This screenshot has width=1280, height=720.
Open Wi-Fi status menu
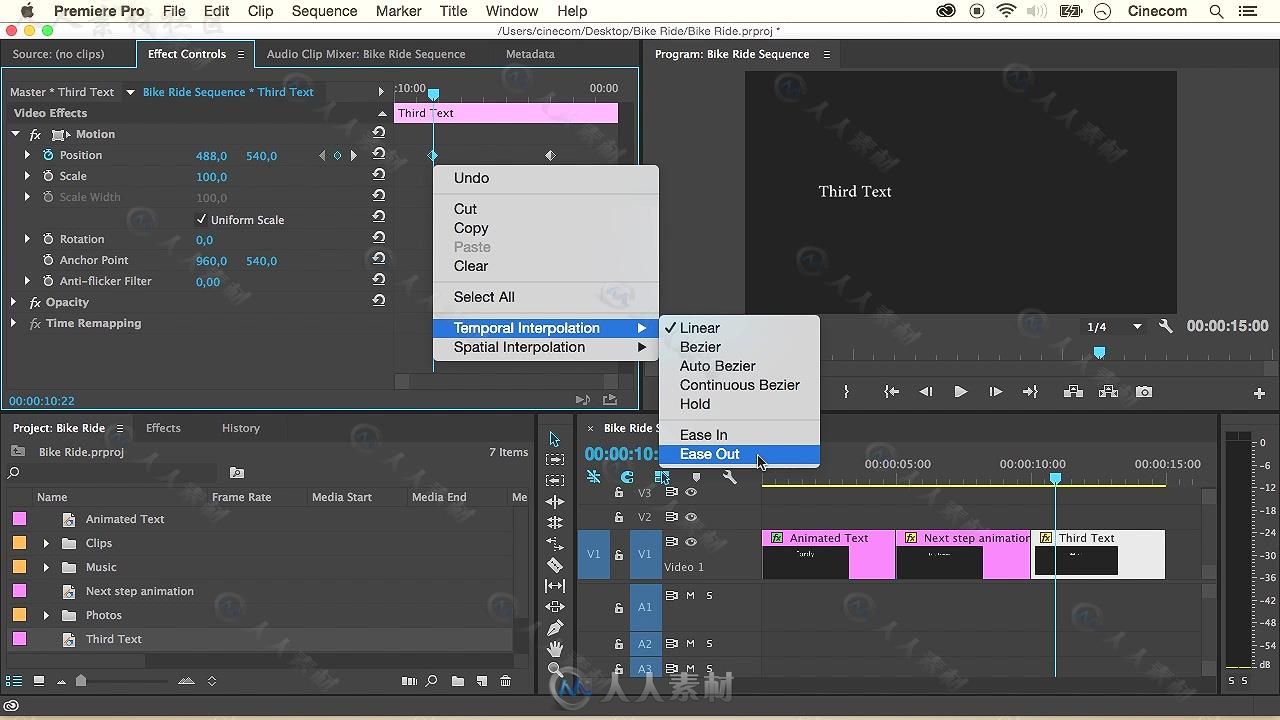coord(1006,11)
